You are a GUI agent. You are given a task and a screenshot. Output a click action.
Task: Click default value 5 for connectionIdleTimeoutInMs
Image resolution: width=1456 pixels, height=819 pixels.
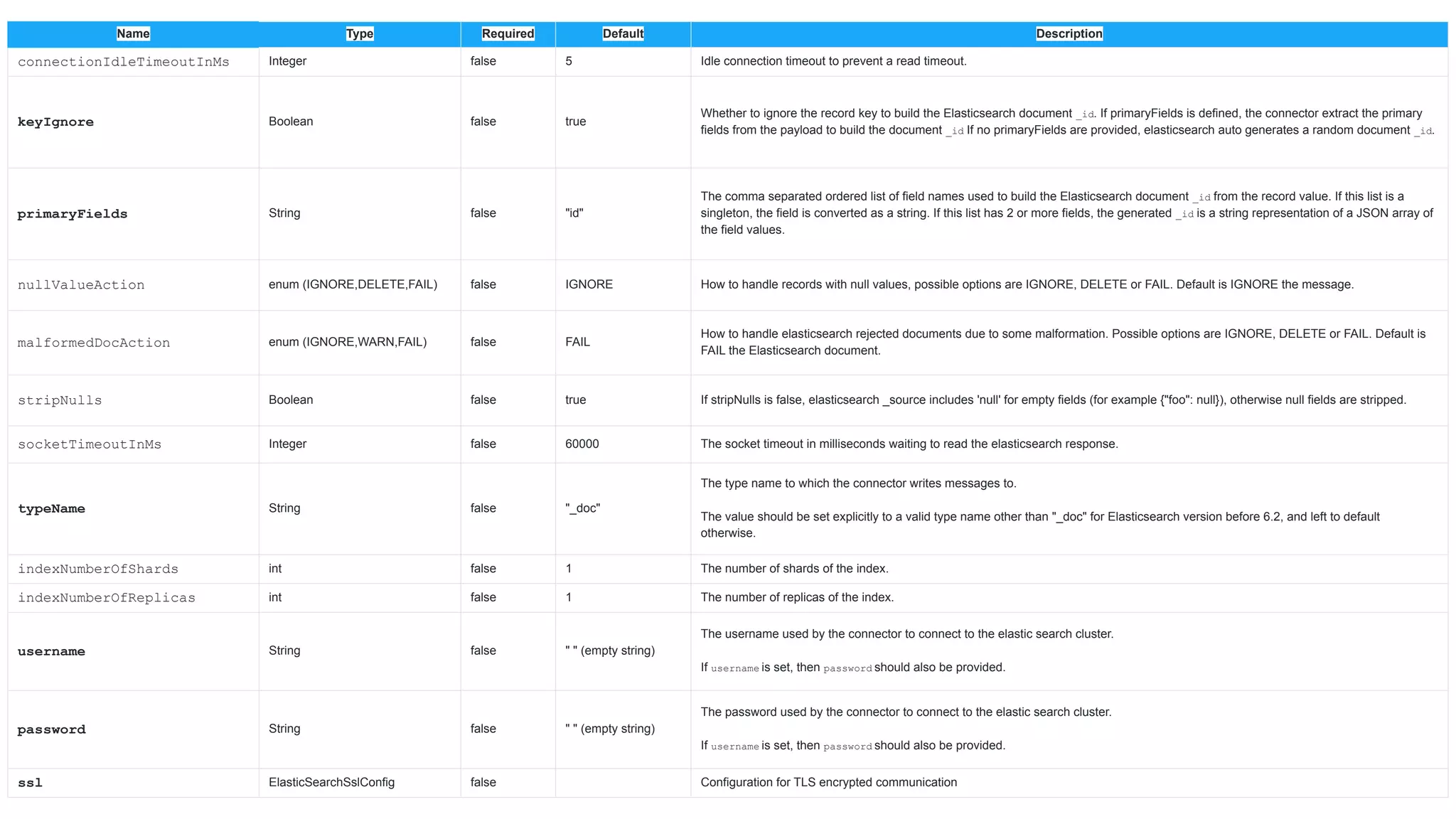coord(569,61)
